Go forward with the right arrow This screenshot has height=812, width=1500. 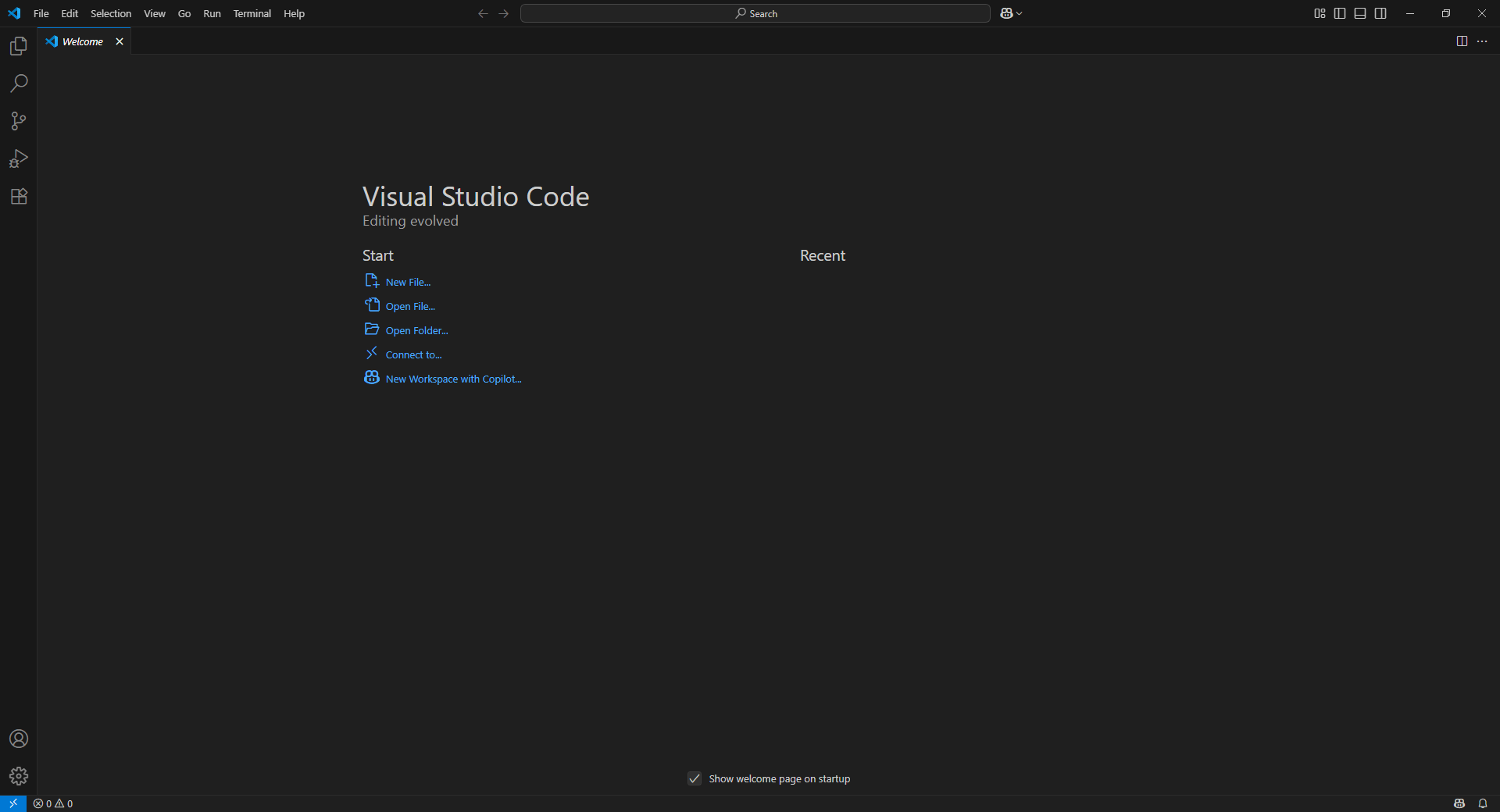click(504, 13)
